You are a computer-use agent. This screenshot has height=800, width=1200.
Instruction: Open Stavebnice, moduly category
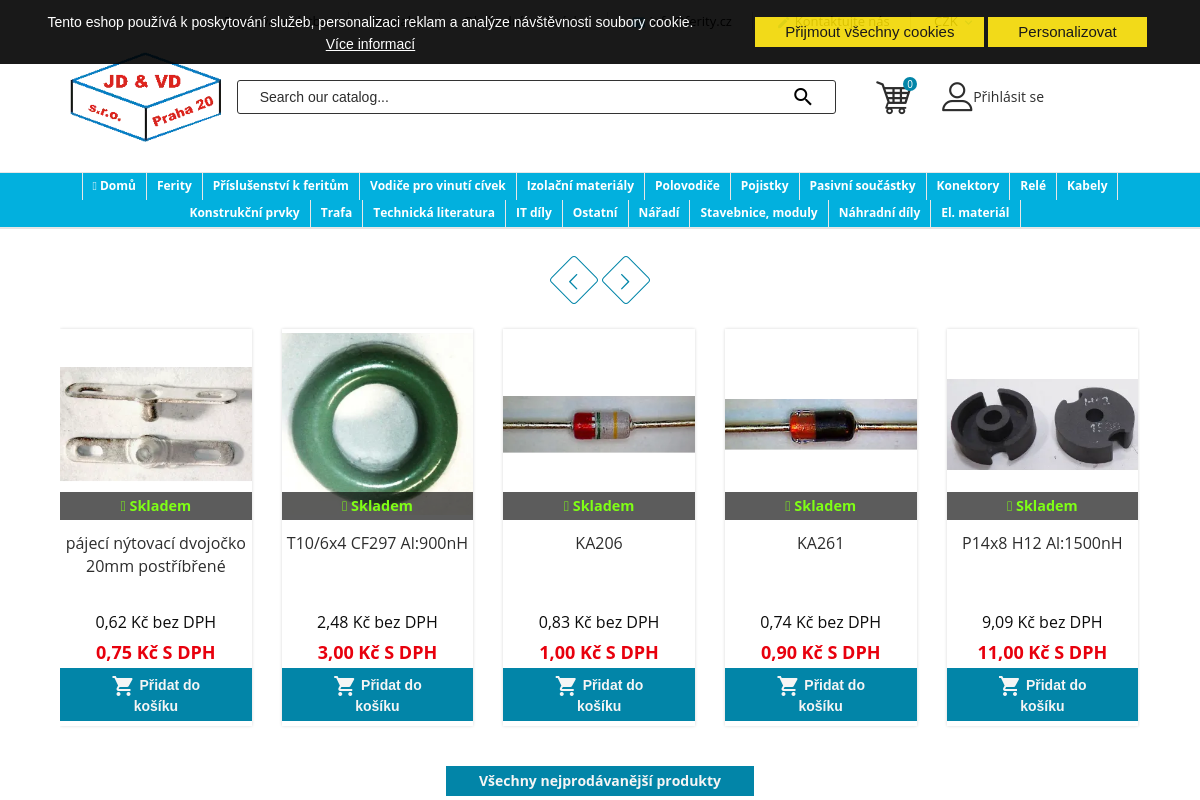(x=759, y=213)
